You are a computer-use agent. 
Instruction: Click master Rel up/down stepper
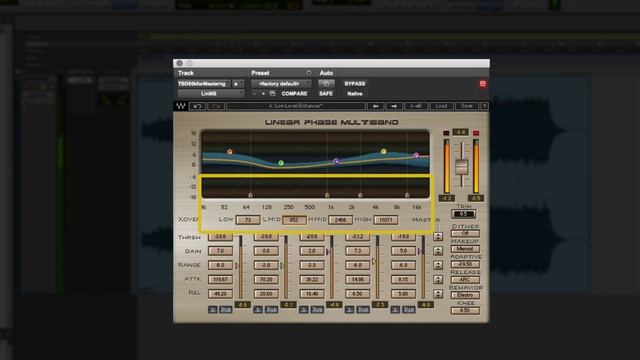coord(438,293)
